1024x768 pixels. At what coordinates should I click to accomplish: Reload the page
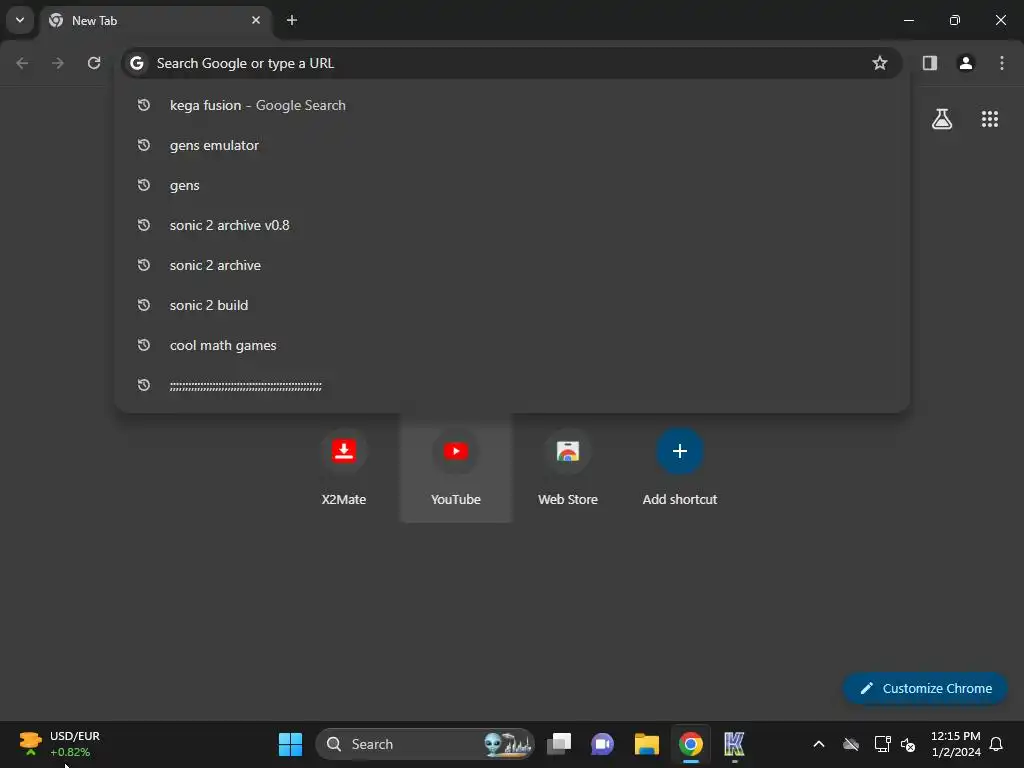tap(94, 63)
